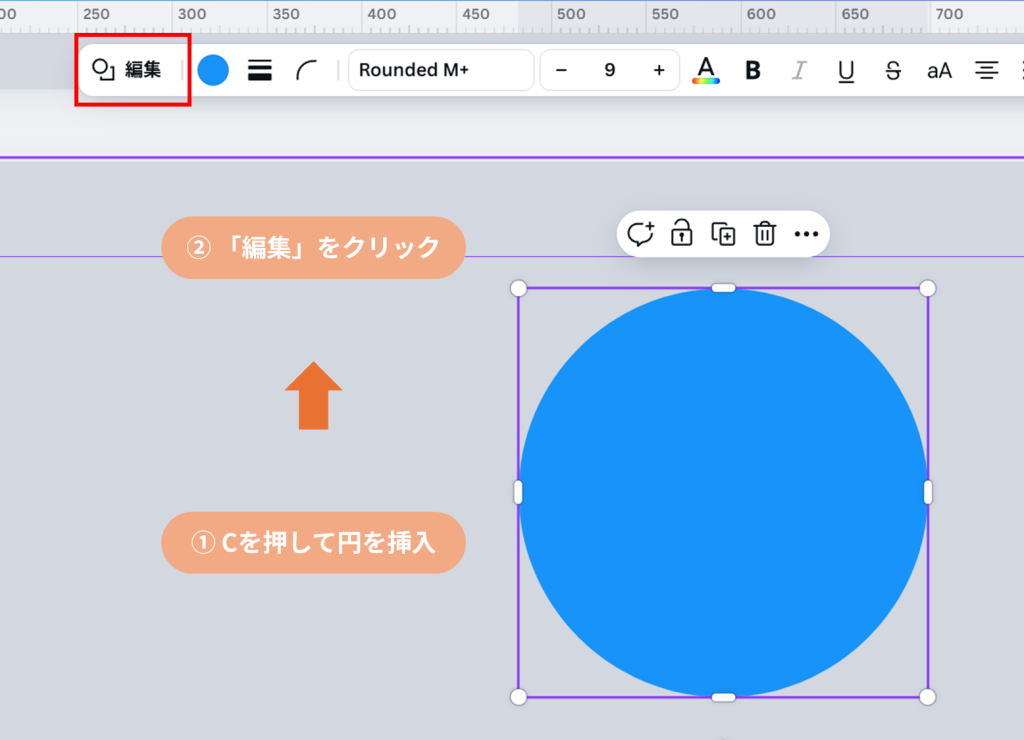Image resolution: width=1024 pixels, height=740 pixels.
Task: Switch text case with aA button
Action: 939,70
